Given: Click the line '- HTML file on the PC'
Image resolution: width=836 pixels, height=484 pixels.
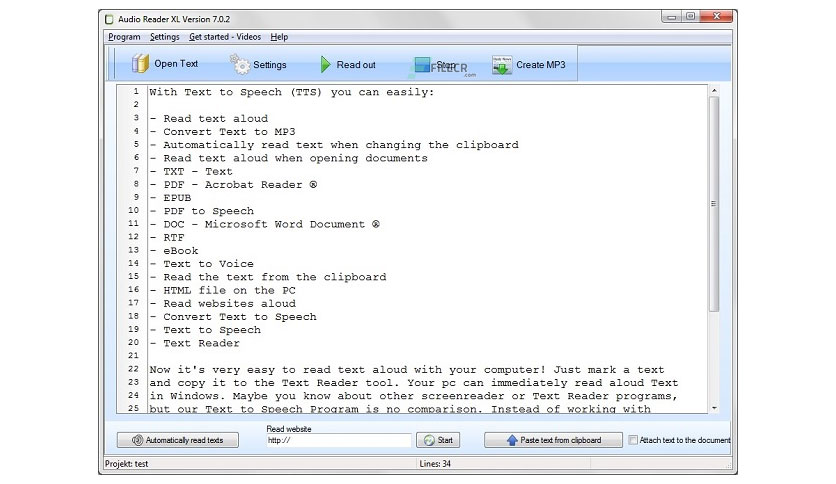Looking at the screenshot, I should click(x=222, y=291).
